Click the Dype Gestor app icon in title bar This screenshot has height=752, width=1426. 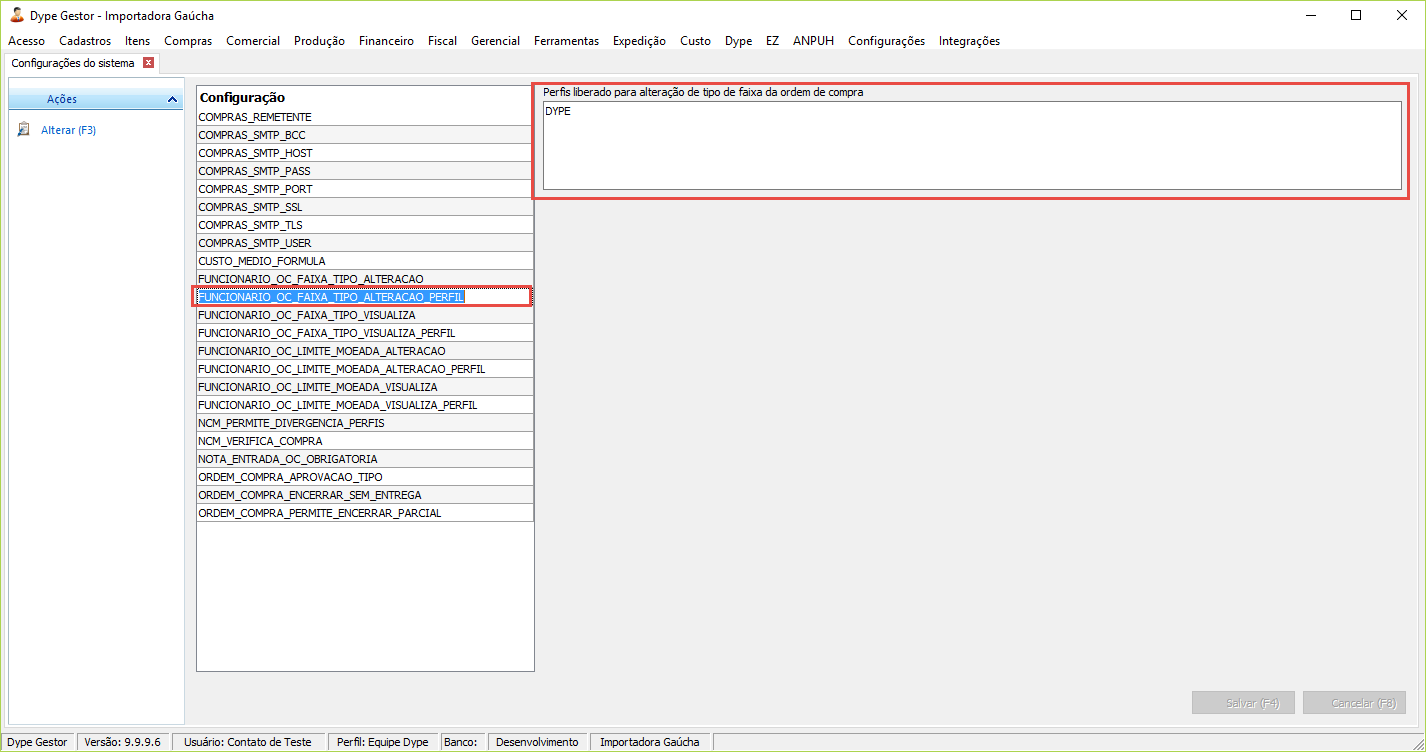[17, 15]
